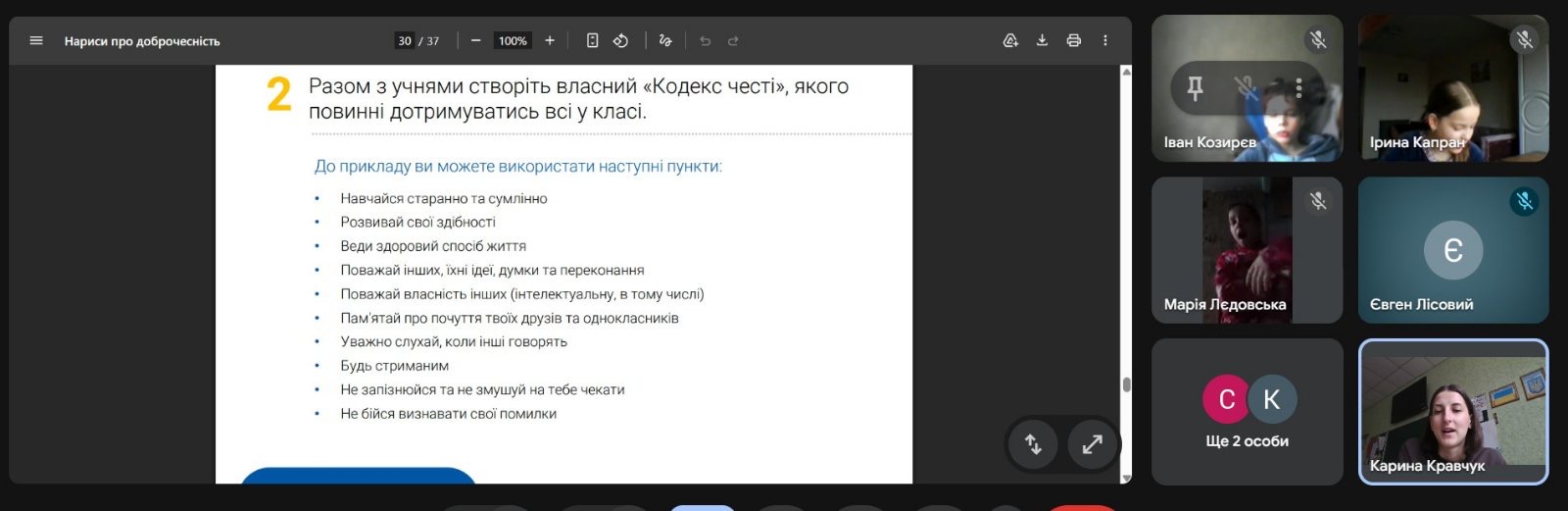Click the 100% zoom level field
The height and width of the screenshot is (511, 1568).
(513, 41)
